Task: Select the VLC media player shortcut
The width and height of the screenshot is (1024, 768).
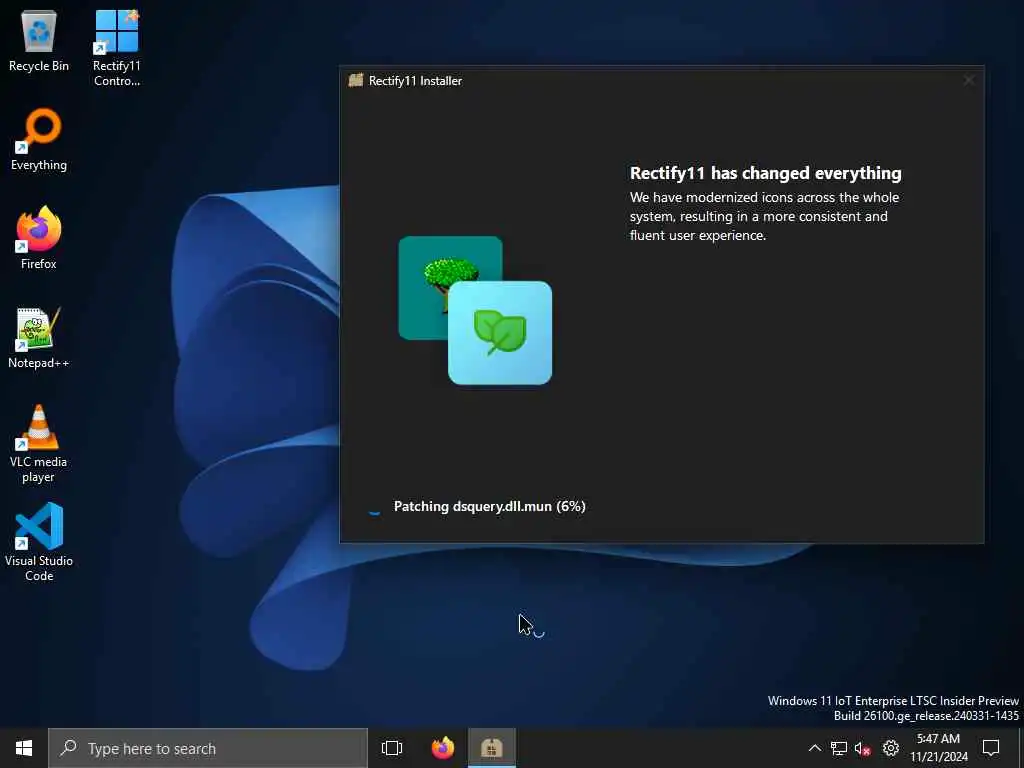Action: pyautogui.click(x=39, y=444)
